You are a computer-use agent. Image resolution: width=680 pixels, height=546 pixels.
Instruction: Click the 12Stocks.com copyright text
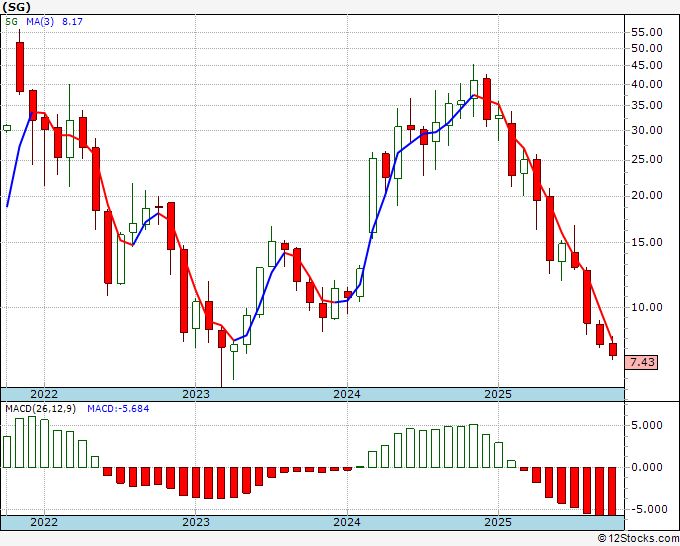[638, 539]
